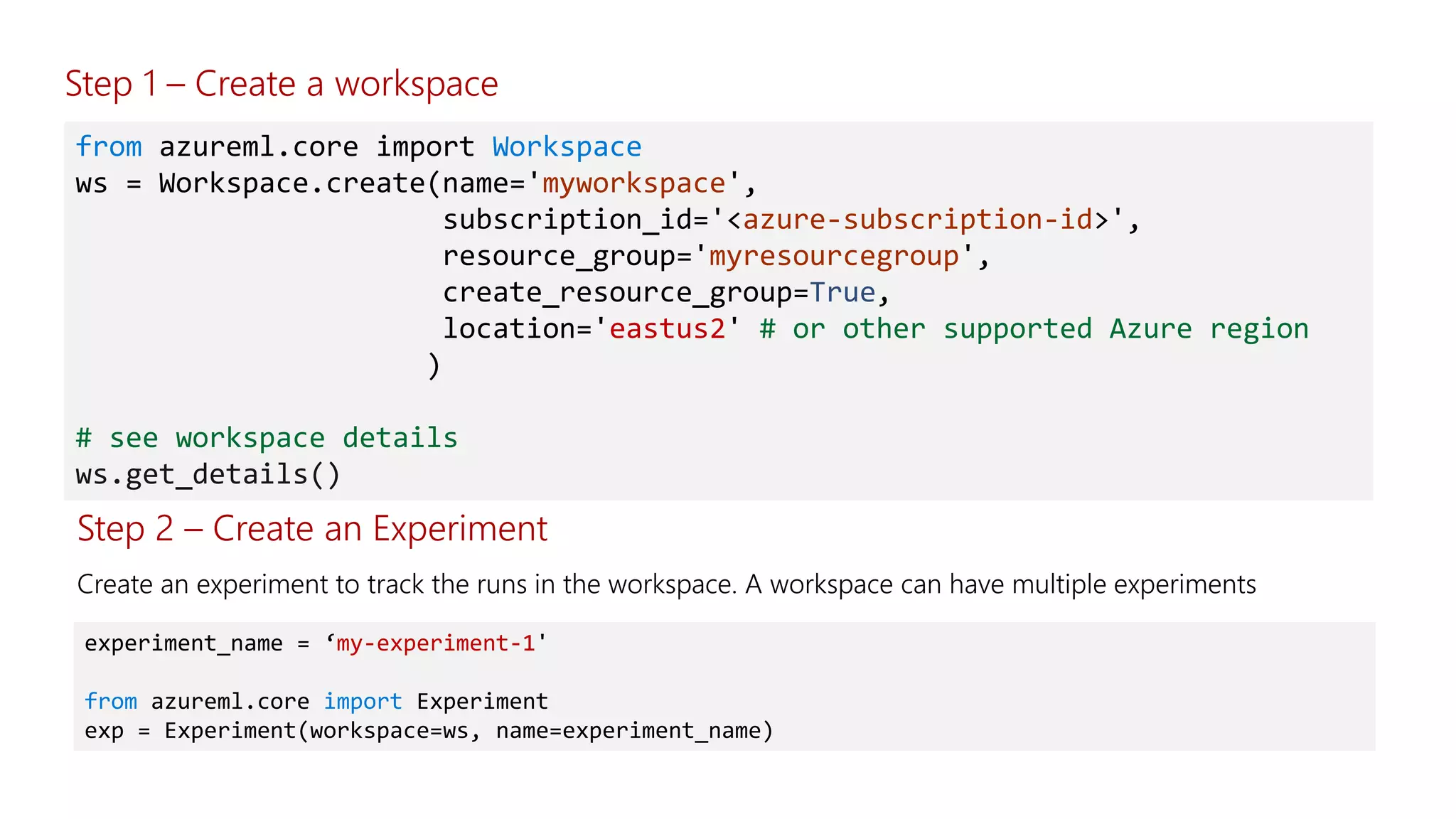Click the sentence starting "Create an experiment to track"
The width and height of the screenshot is (1456, 819).
point(666,584)
